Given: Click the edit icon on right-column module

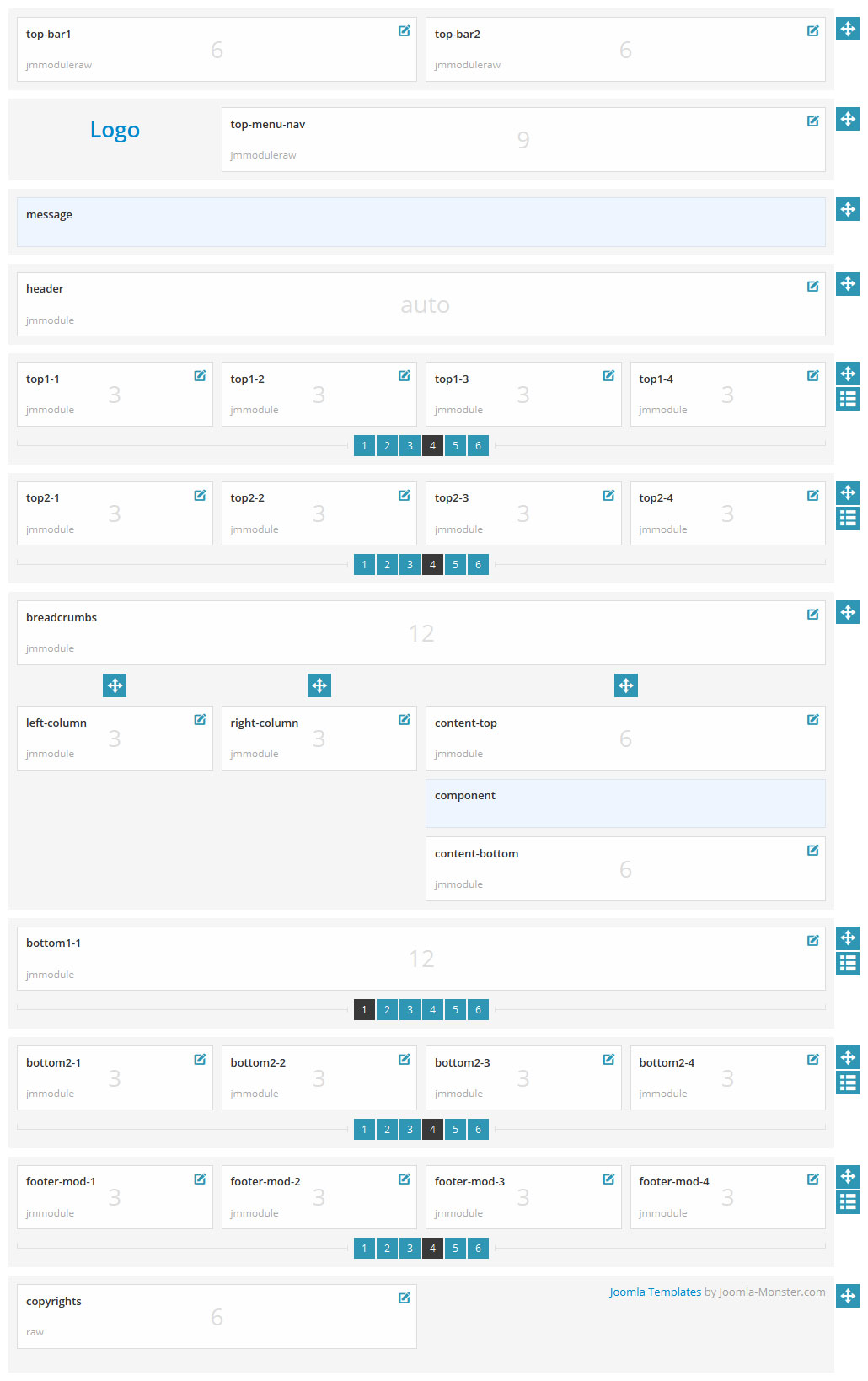Looking at the screenshot, I should [405, 720].
